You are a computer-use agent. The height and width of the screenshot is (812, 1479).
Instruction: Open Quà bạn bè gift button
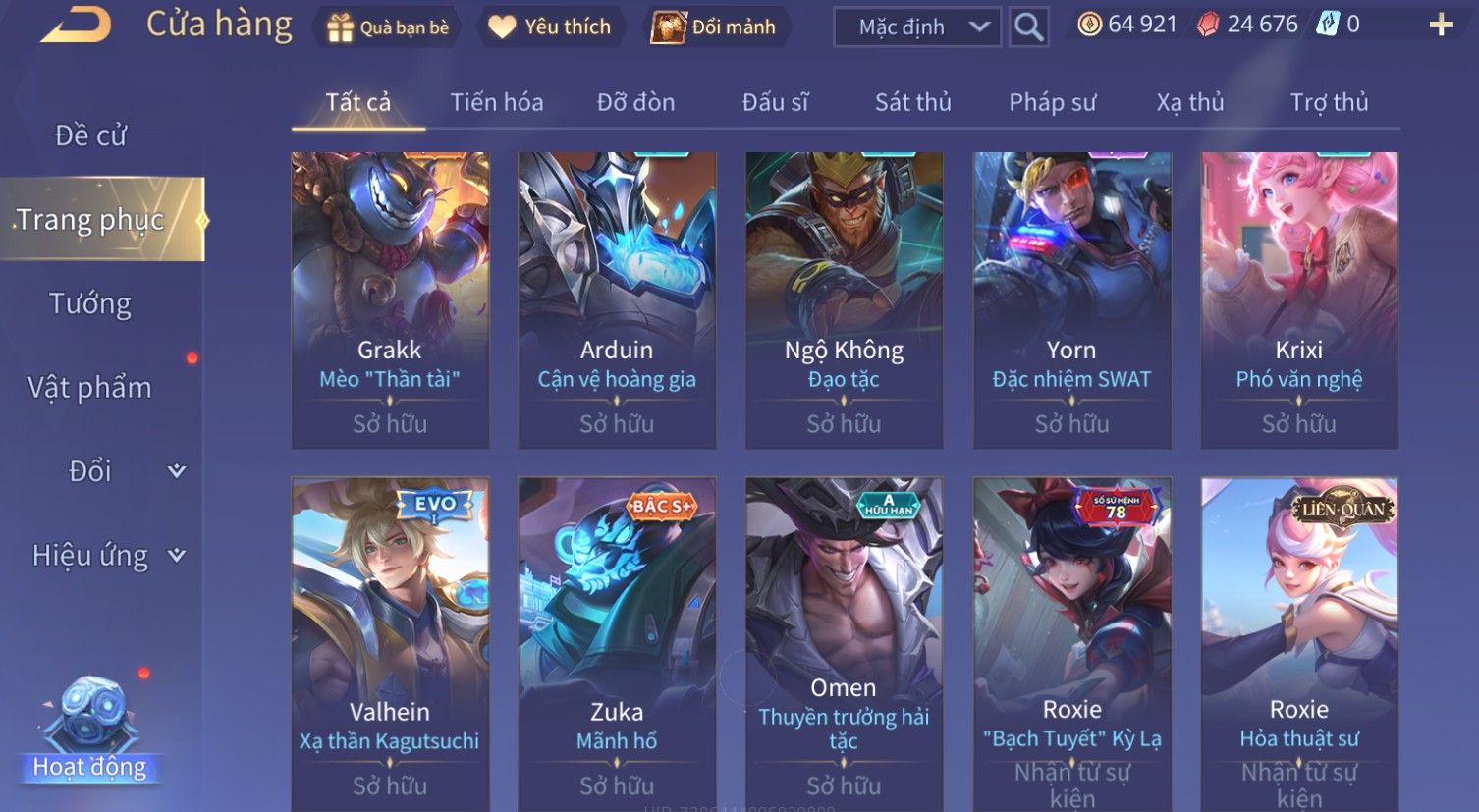click(388, 27)
